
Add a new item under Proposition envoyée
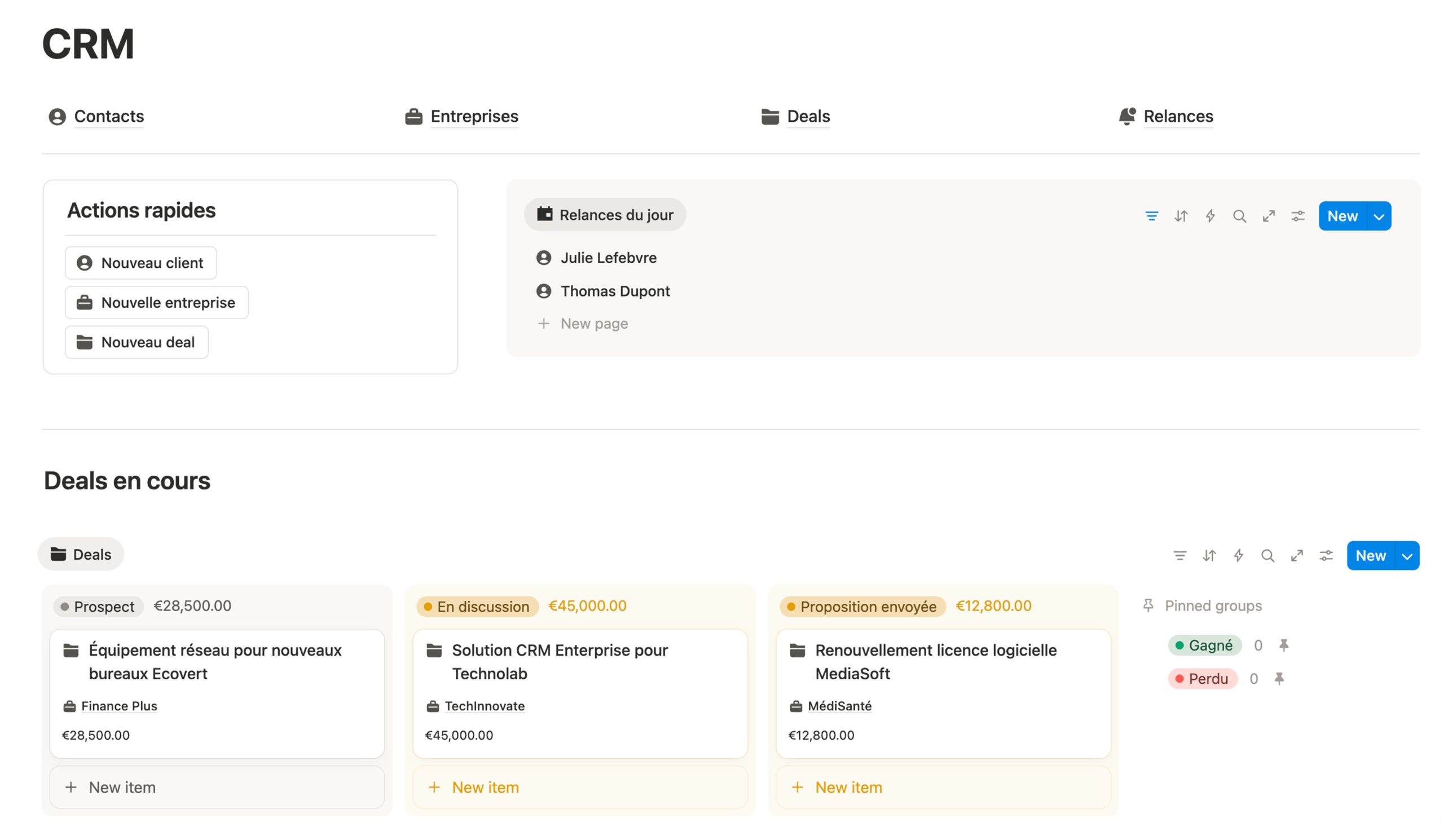(x=848, y=787)
